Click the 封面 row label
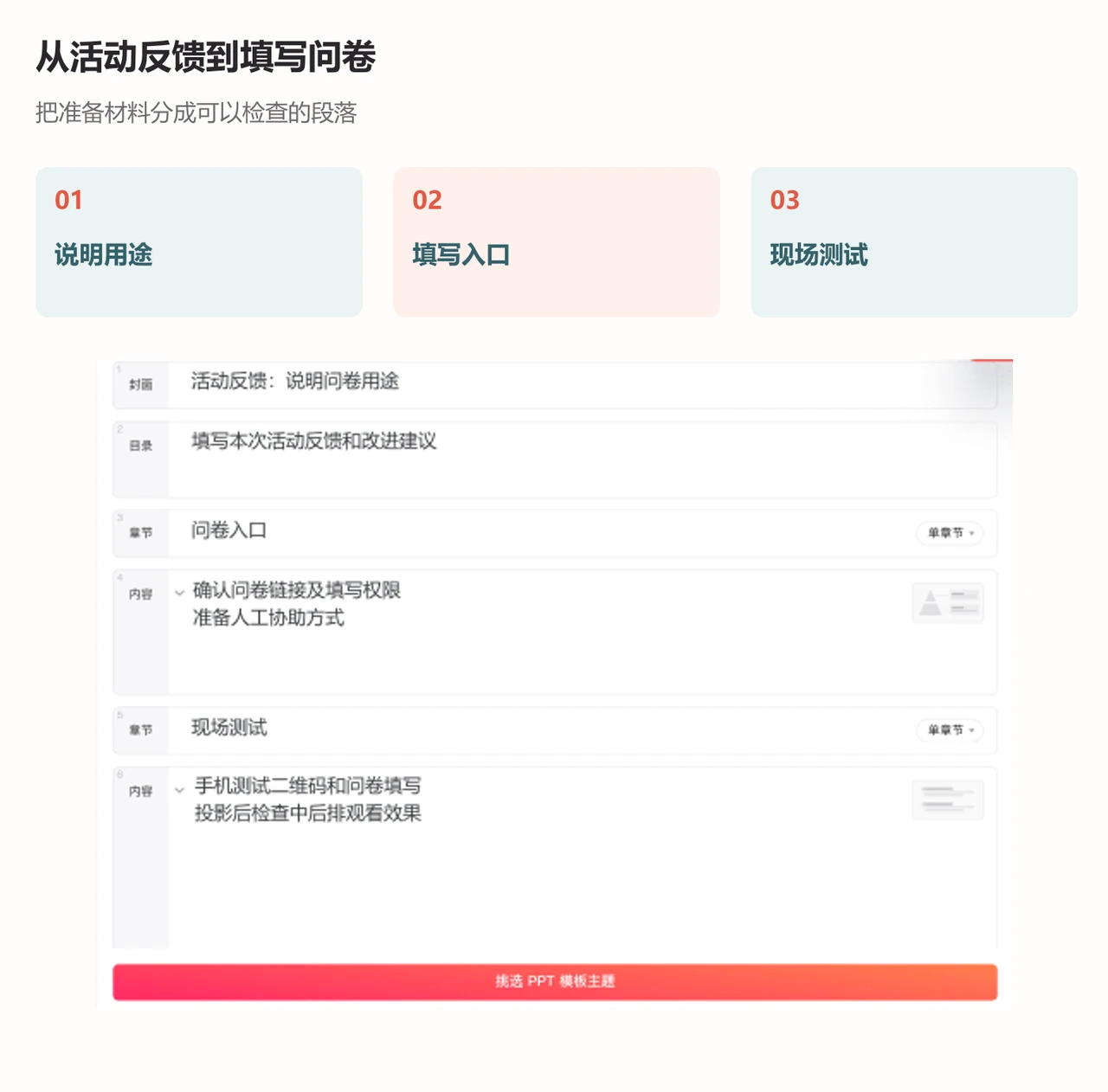Viewport: 1108px width, 1092px height. point(141,384)
